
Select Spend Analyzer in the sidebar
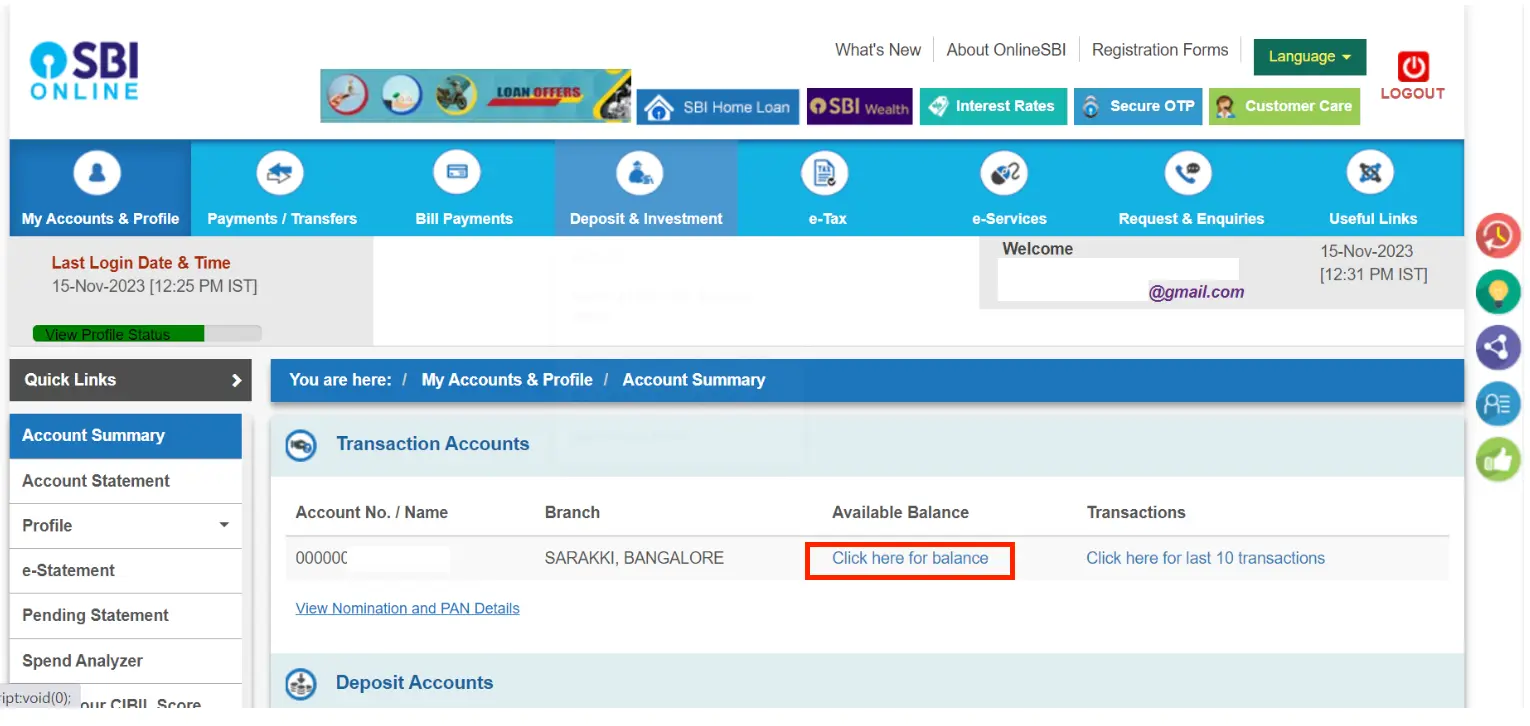[126, 661]
